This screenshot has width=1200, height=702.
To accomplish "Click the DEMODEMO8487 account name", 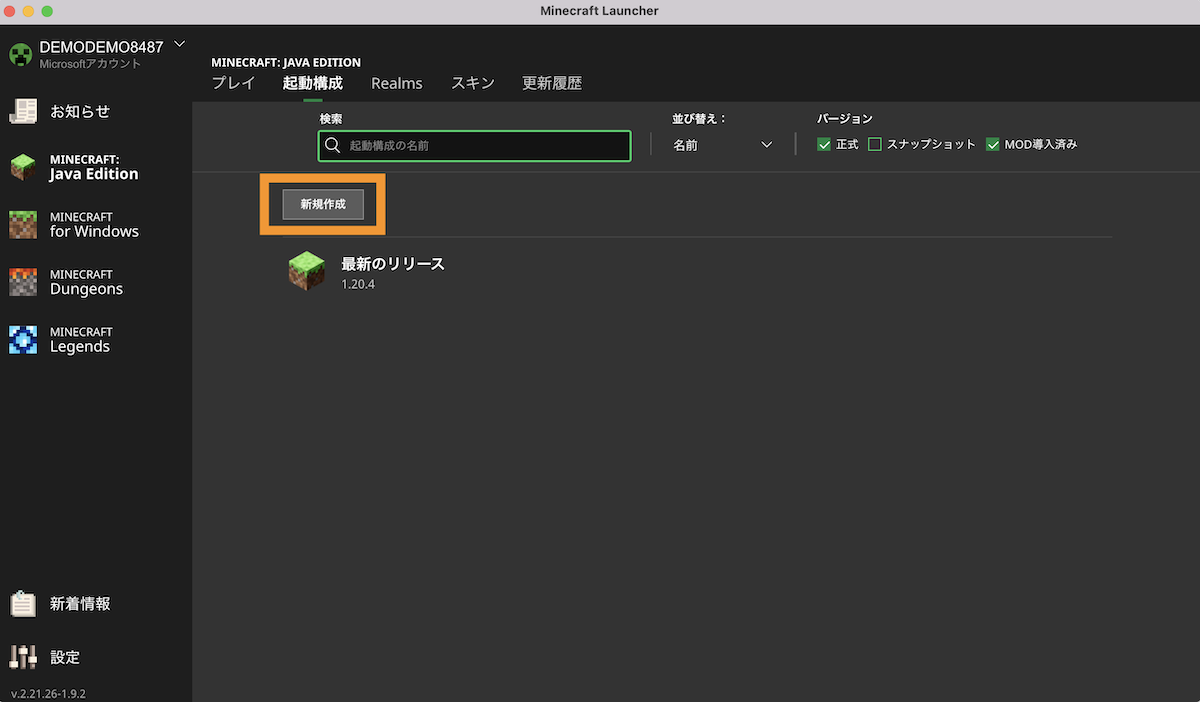I will coord(101,47).
